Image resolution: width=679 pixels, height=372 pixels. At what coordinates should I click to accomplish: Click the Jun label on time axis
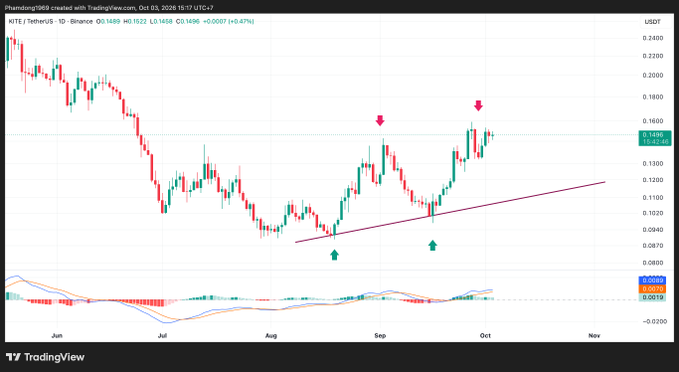coord(57,336)
